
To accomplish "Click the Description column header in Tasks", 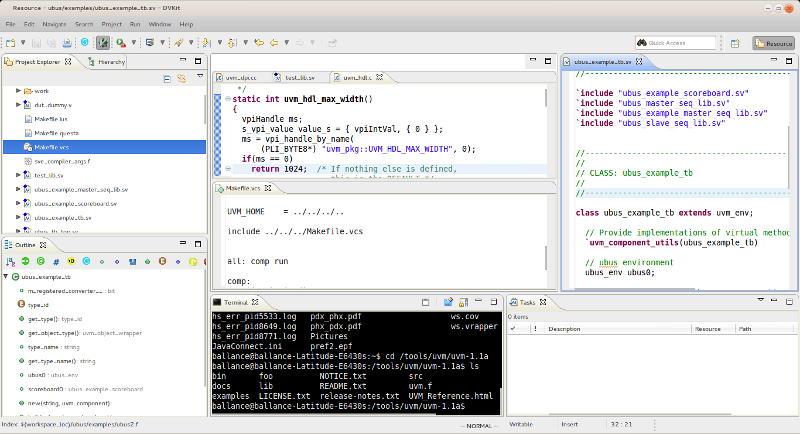I will [565, 328].
